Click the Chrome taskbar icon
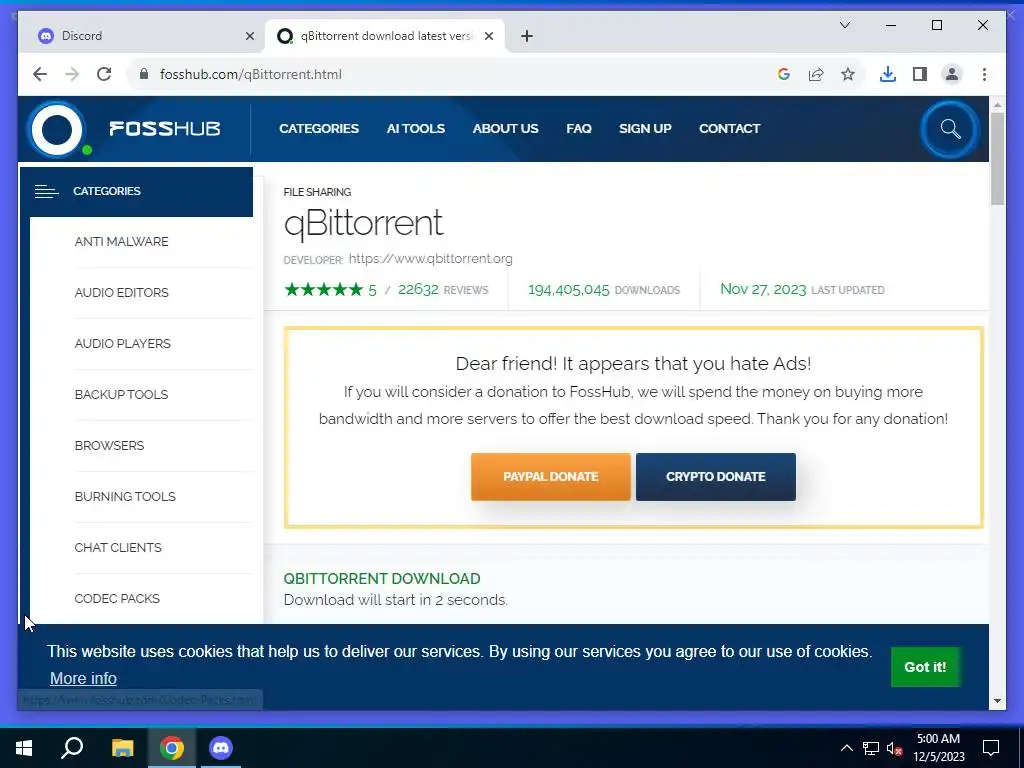The width and height of the screenshot is (1024, 768). click(172, 748)
